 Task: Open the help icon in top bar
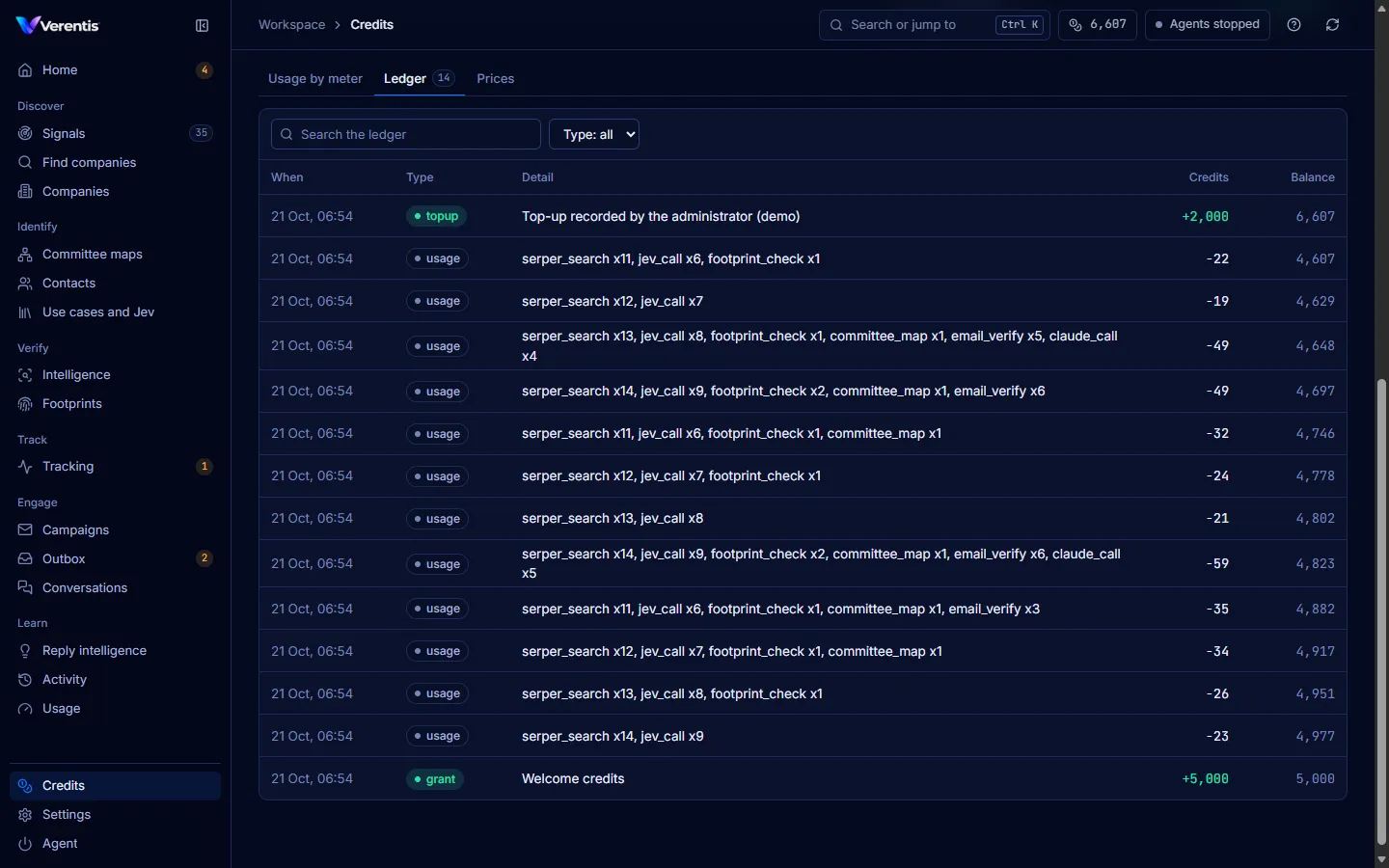pos(1294,25)
